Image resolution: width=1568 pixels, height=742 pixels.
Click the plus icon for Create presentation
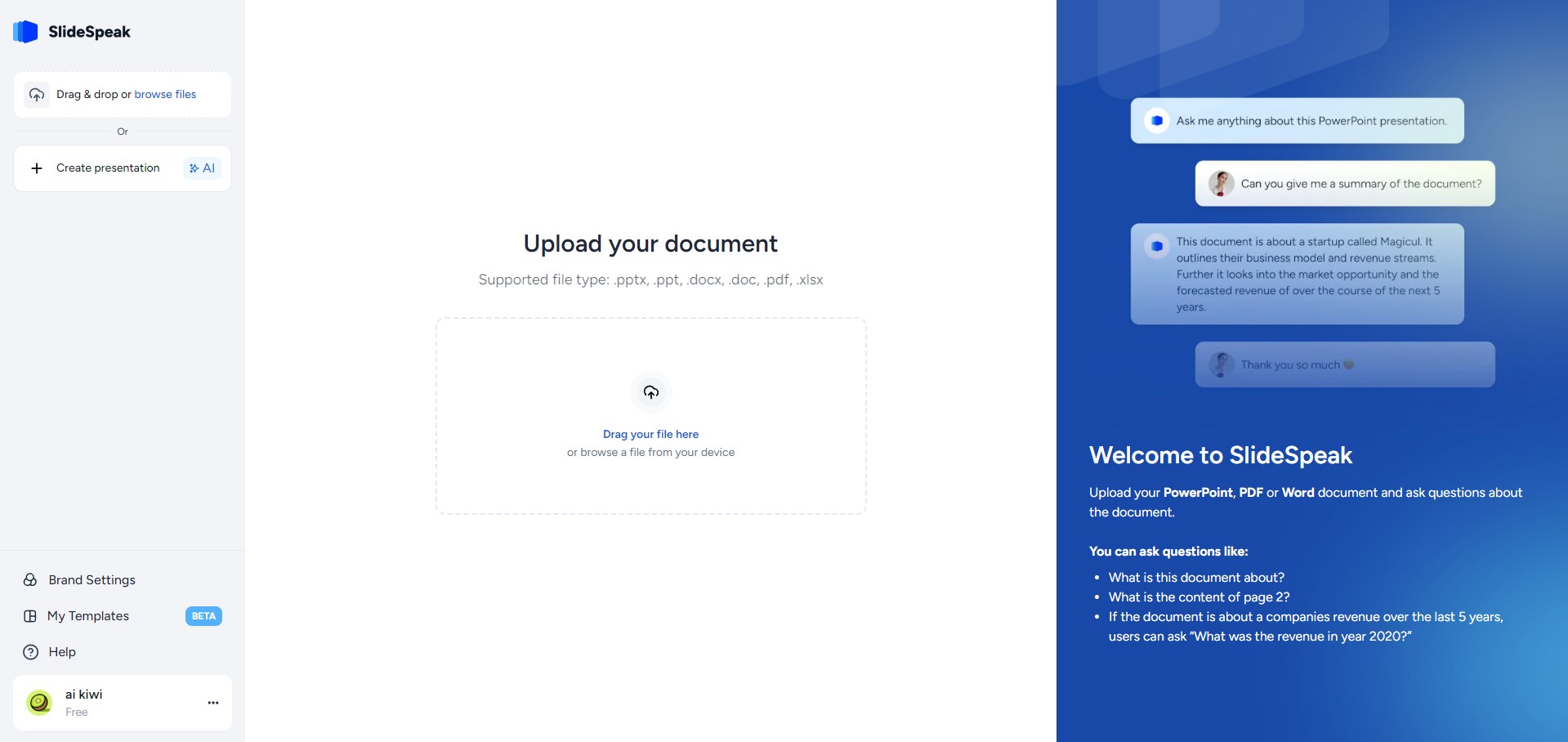click(37, 168)
